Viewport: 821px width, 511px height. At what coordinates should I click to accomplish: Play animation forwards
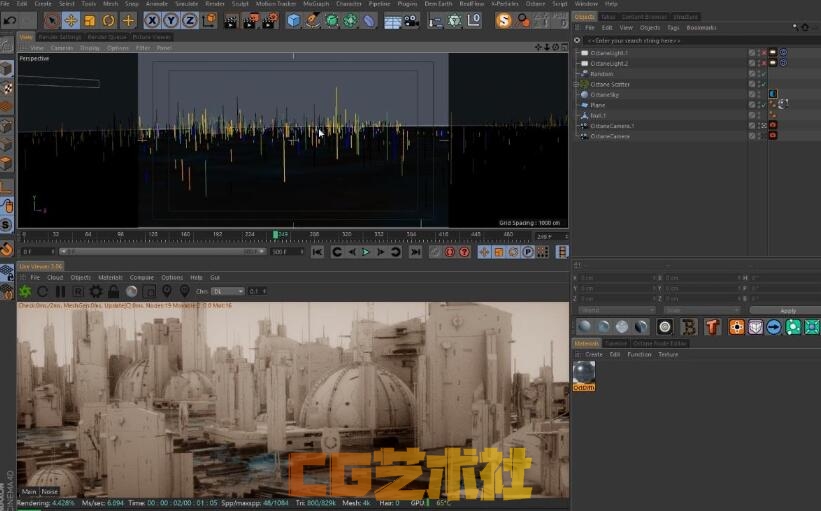366,252
